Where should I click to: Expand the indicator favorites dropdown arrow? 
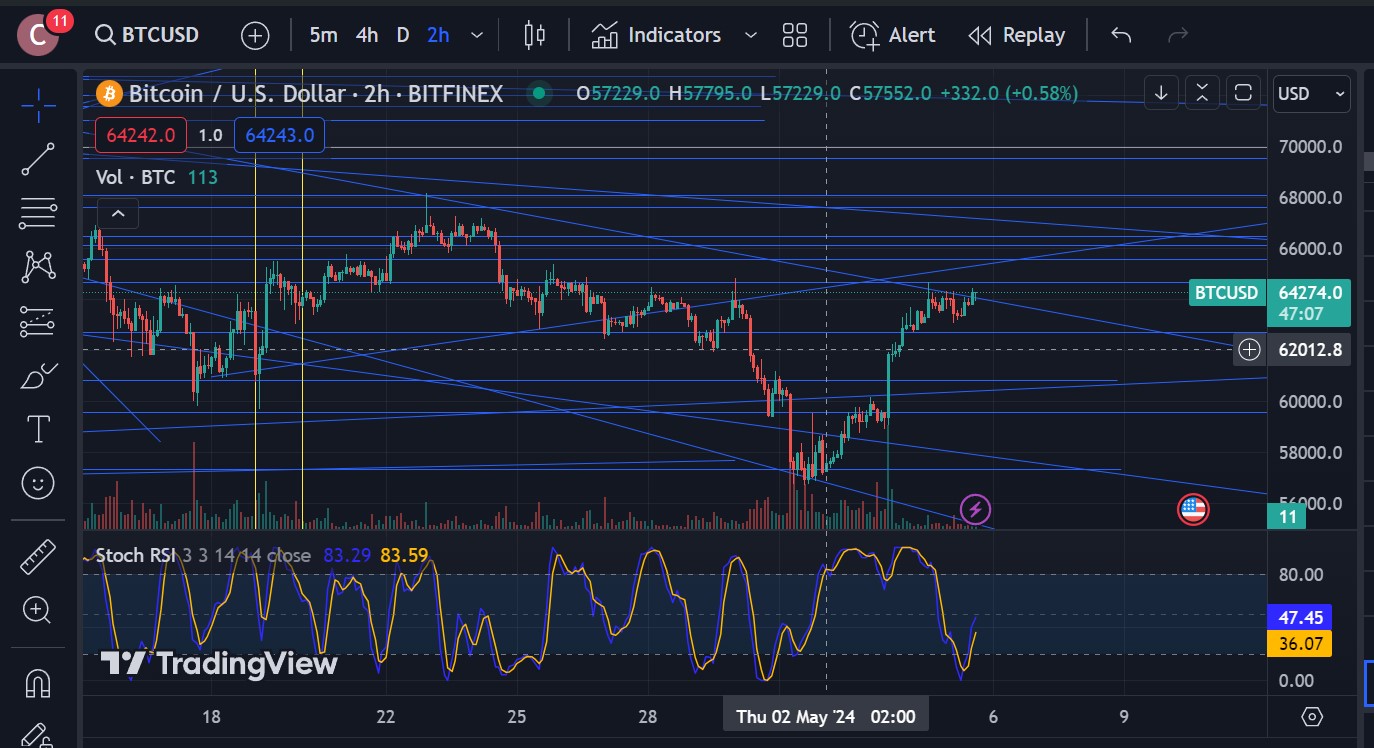pyautogui.click(x=751, y=35)
